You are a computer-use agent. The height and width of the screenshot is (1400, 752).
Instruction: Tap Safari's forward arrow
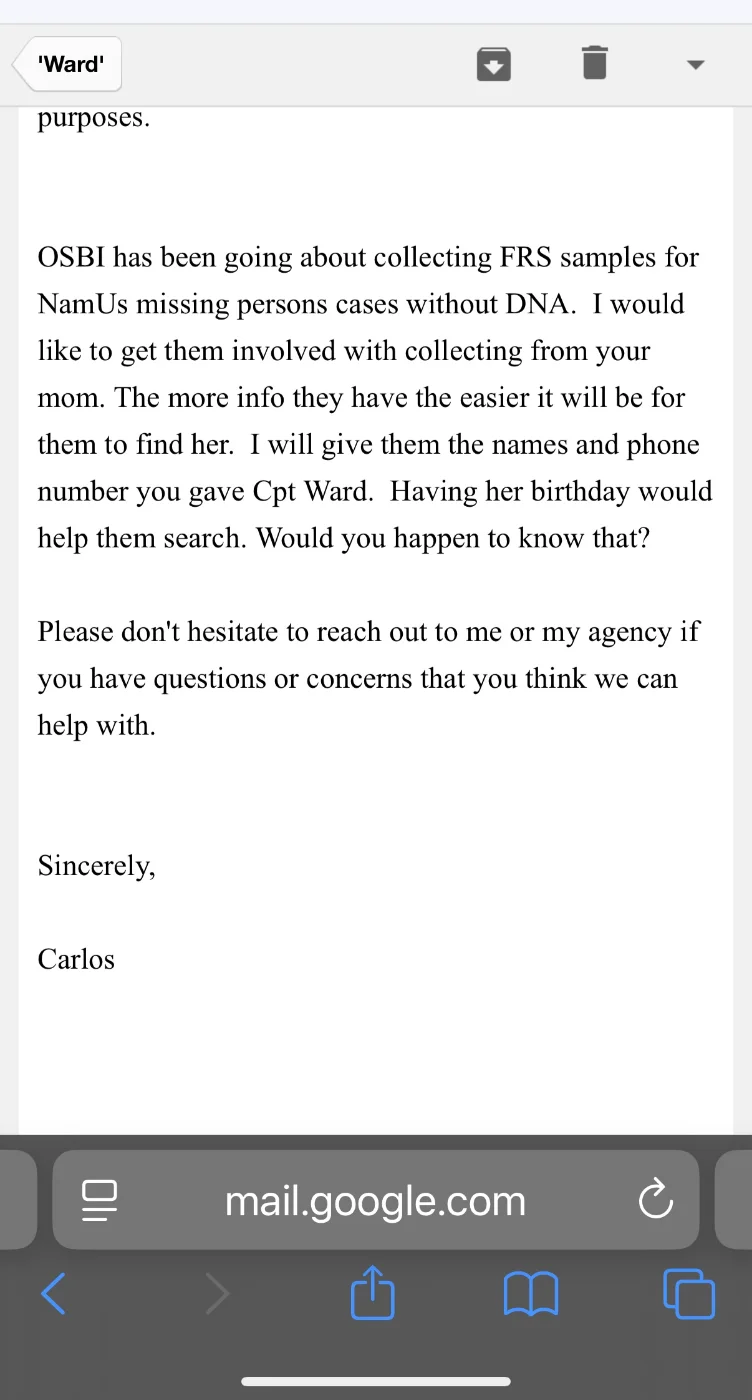pyautogui.click(x=216, y=1294)
